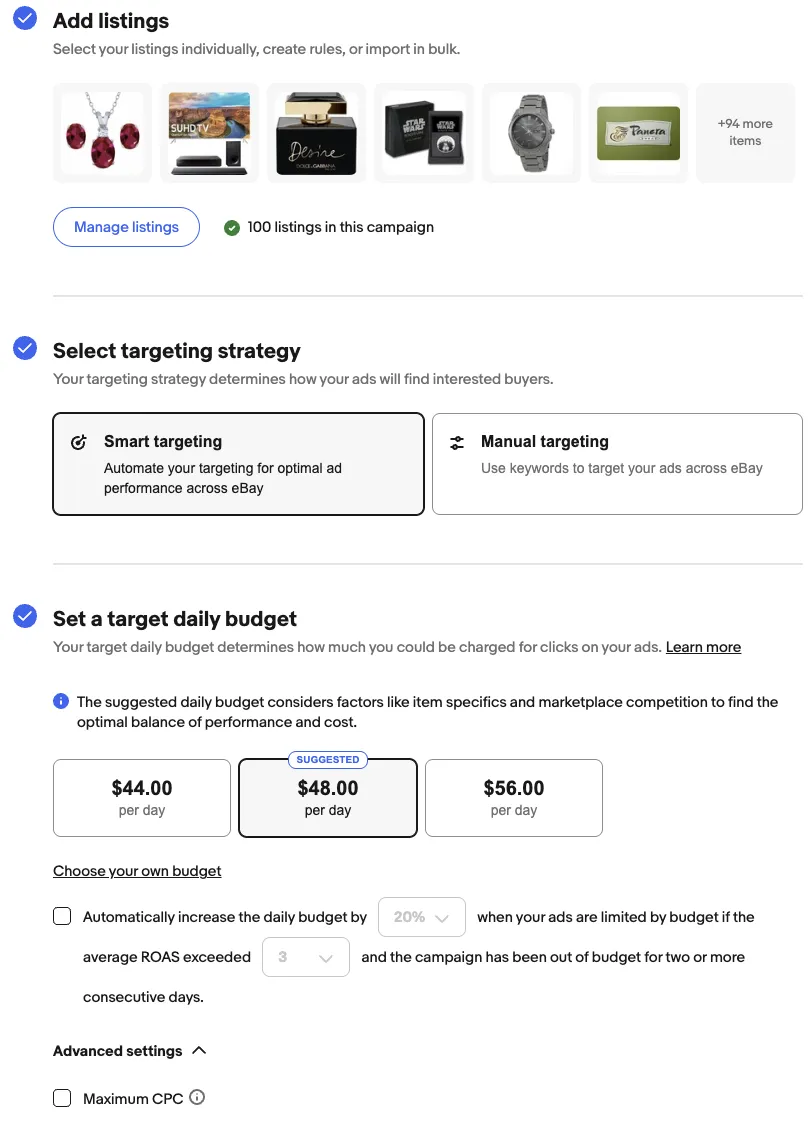Click the Manage listings button
Image resolution: width=812 pixels, height=1131 pixels.
pos(126,227)
